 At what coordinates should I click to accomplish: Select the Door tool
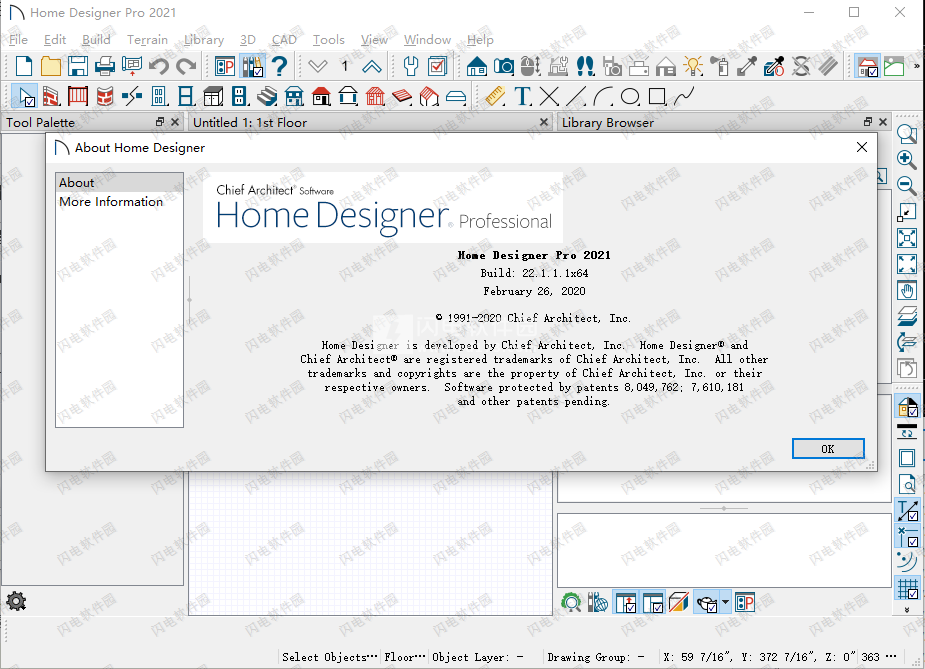coord(159,96)
